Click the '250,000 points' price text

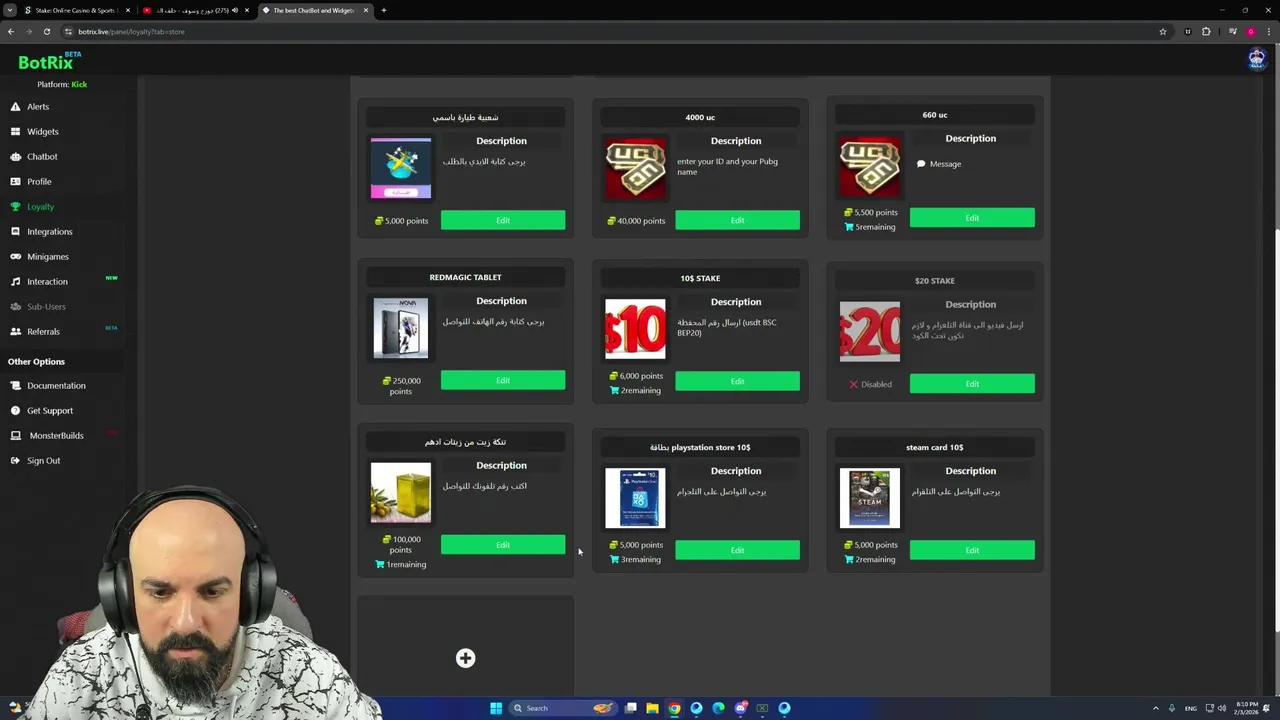401,386
